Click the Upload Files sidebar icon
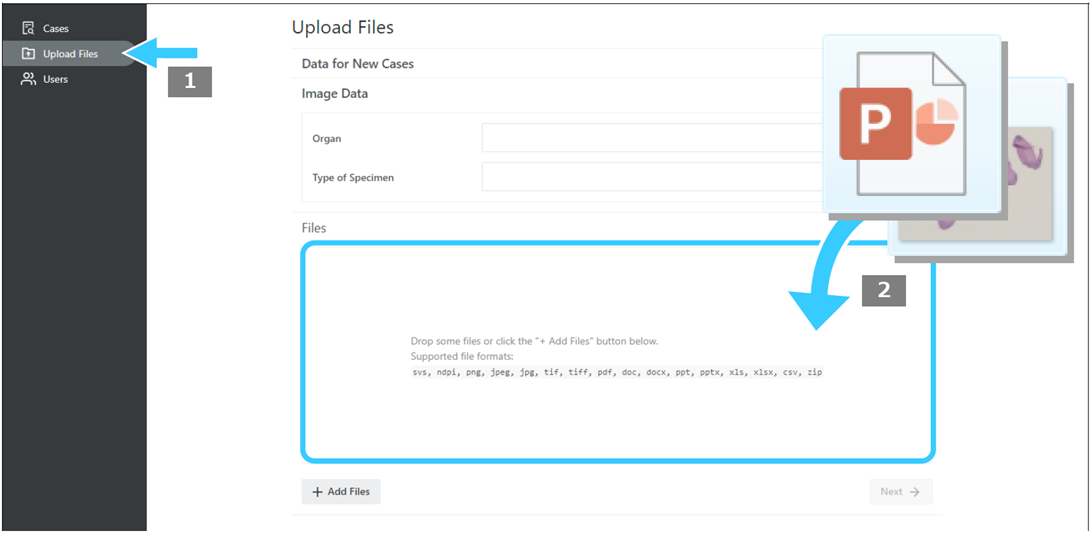The height and width of the screenshot is (535, 1092). click(x=28, y=54)
